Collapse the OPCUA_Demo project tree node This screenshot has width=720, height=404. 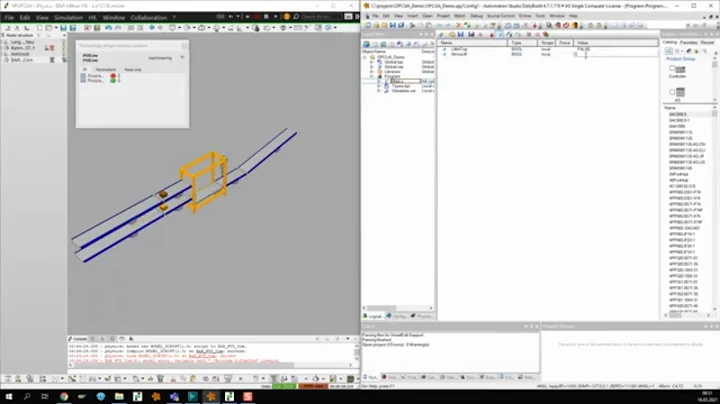[366, 57]
